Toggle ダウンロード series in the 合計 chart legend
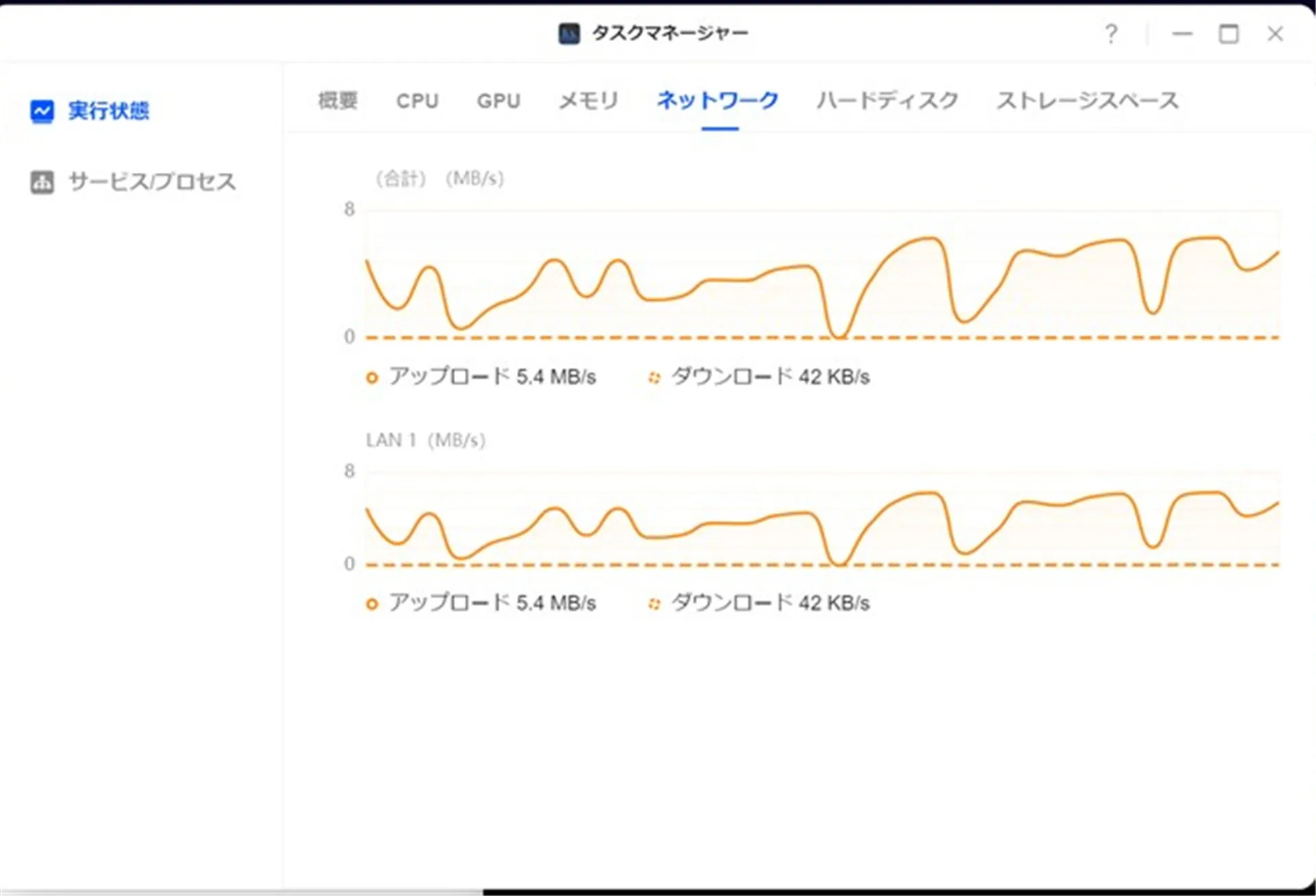The height and width of the screenshot is (896, 1316). tap(759, 376)
